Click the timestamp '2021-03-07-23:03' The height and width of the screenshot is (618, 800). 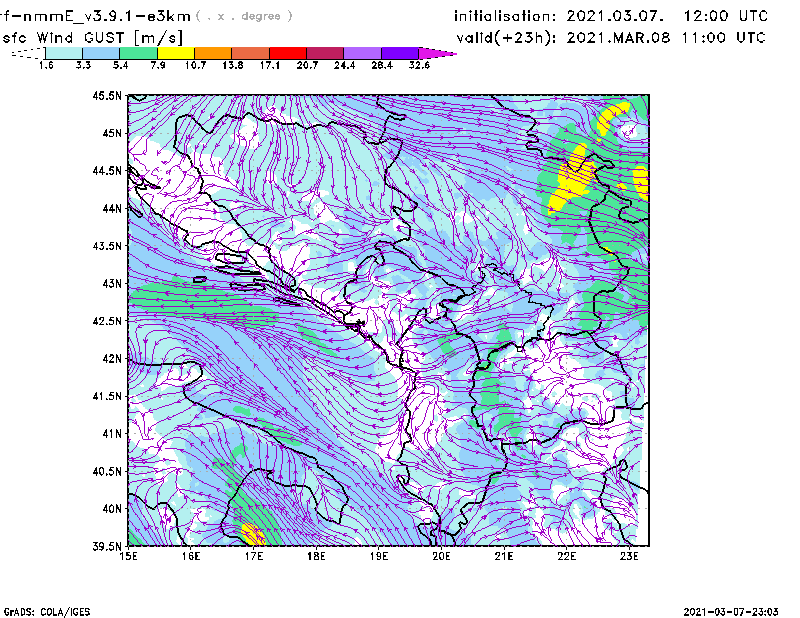(731, 612)
